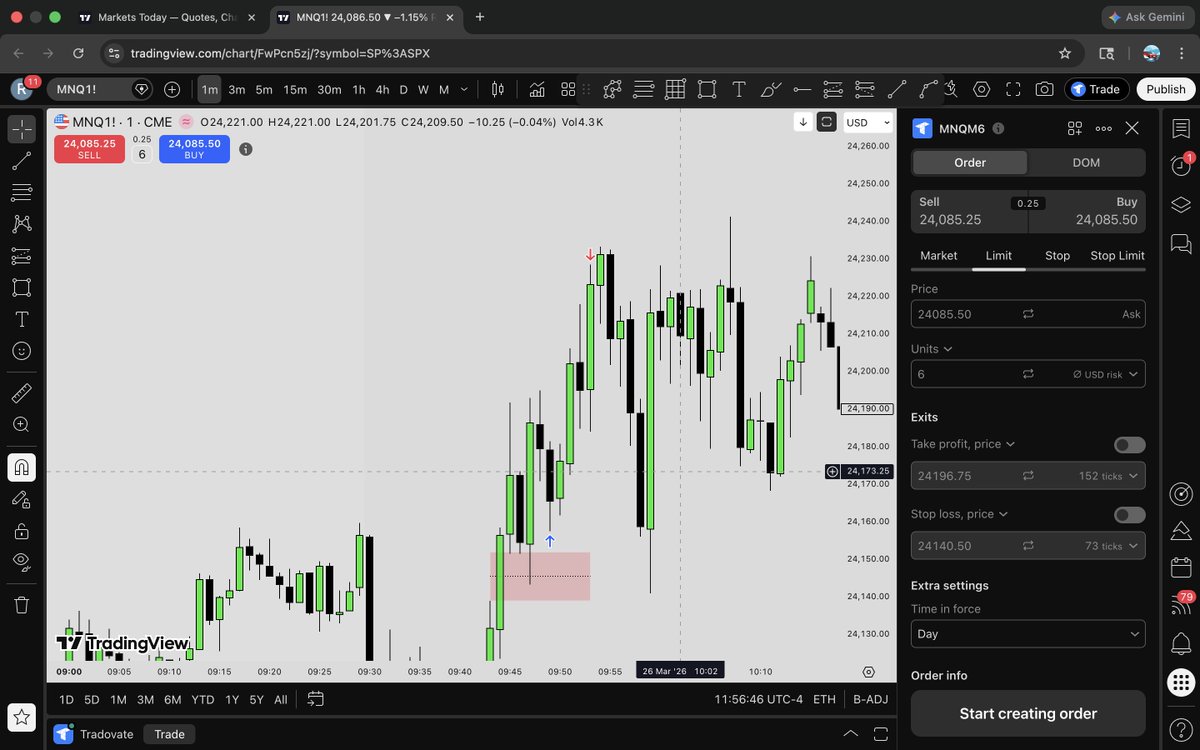This screenshot has height=750, width=1200.
Task: Select the rectangle shape tool in left sidebar
Action: pyautogui.click(x=21, y=287)
